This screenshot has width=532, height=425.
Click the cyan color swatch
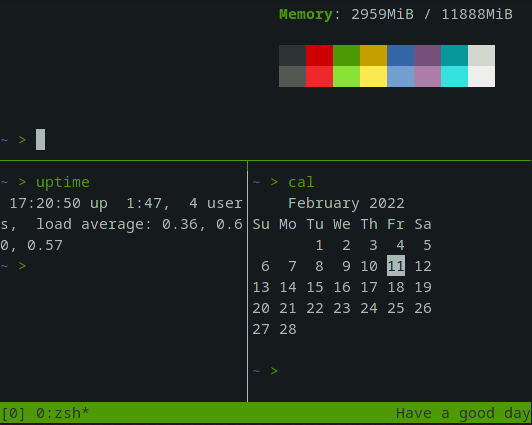coord(454,76)
